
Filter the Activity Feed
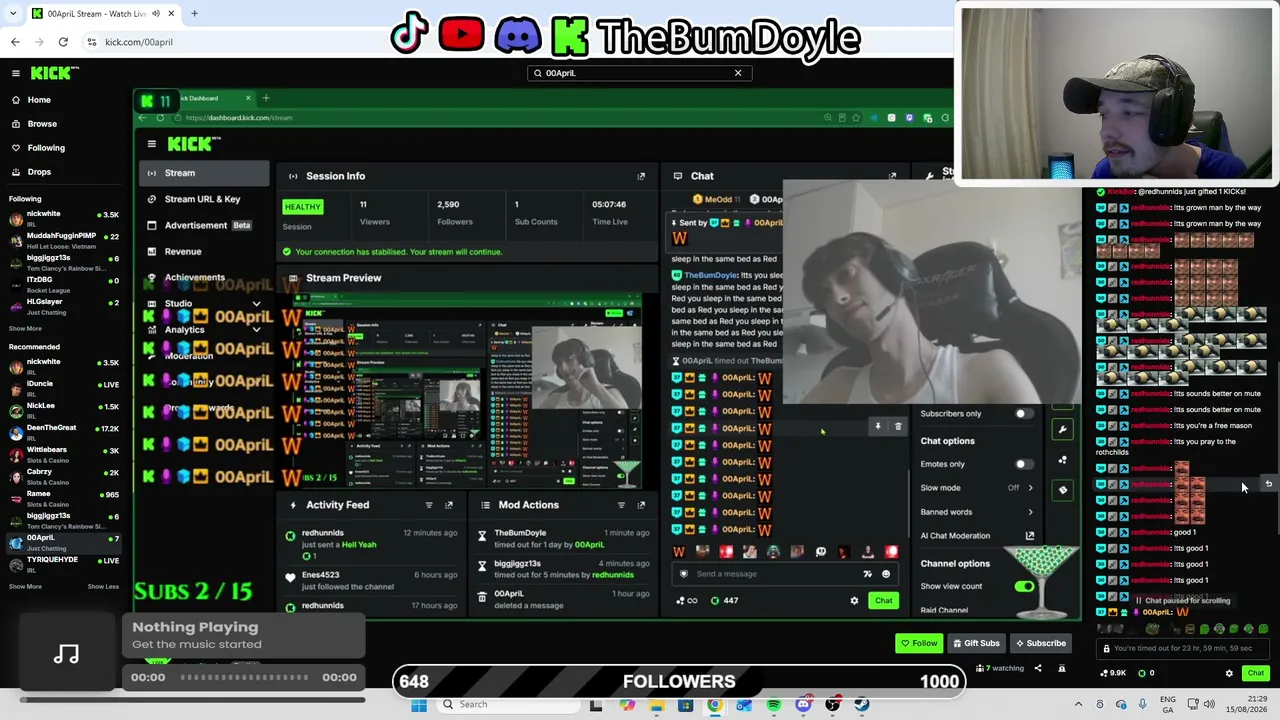429,505
